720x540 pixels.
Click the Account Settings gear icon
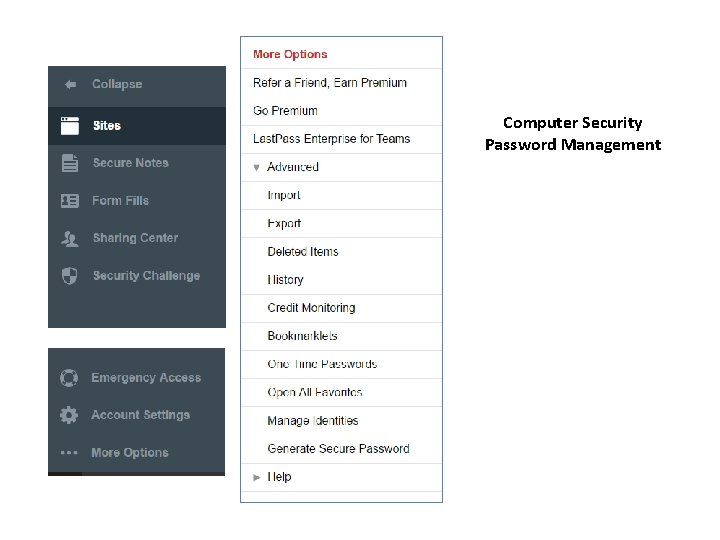coord(68,415)
